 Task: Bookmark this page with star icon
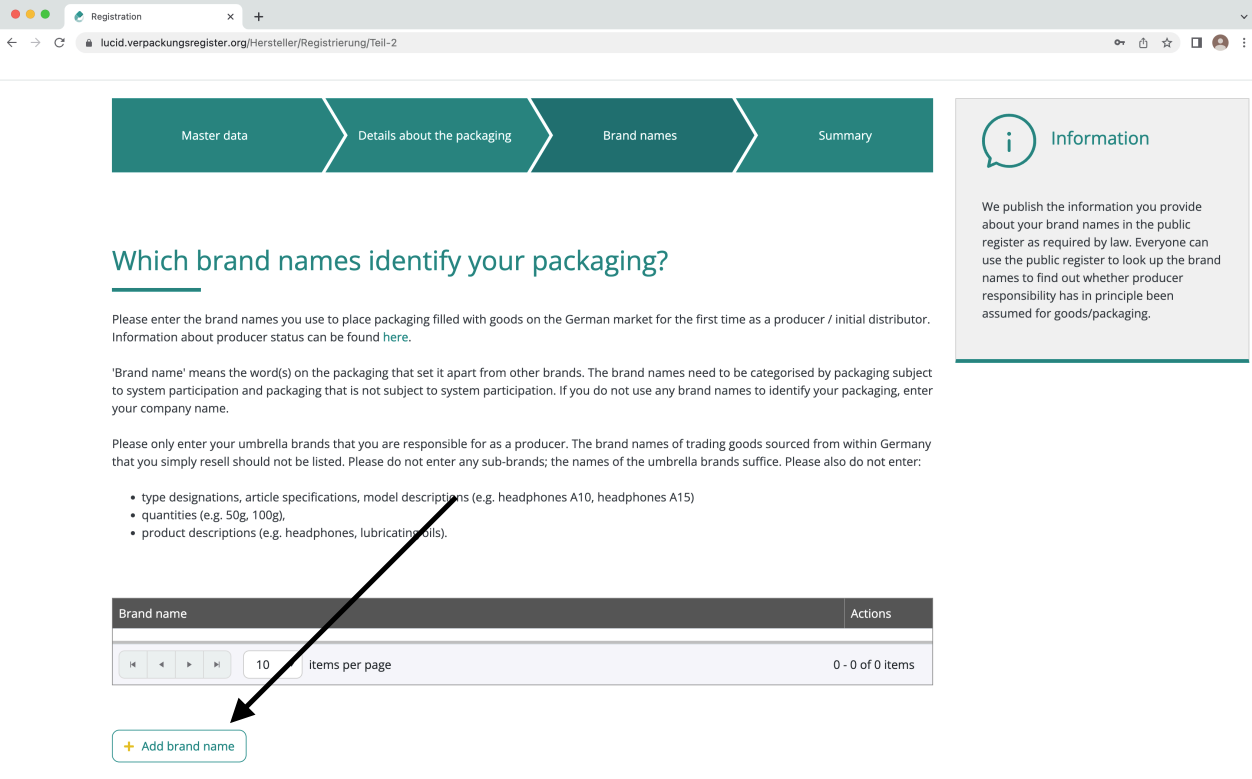pyautogui.click(x=1167, y=43)
